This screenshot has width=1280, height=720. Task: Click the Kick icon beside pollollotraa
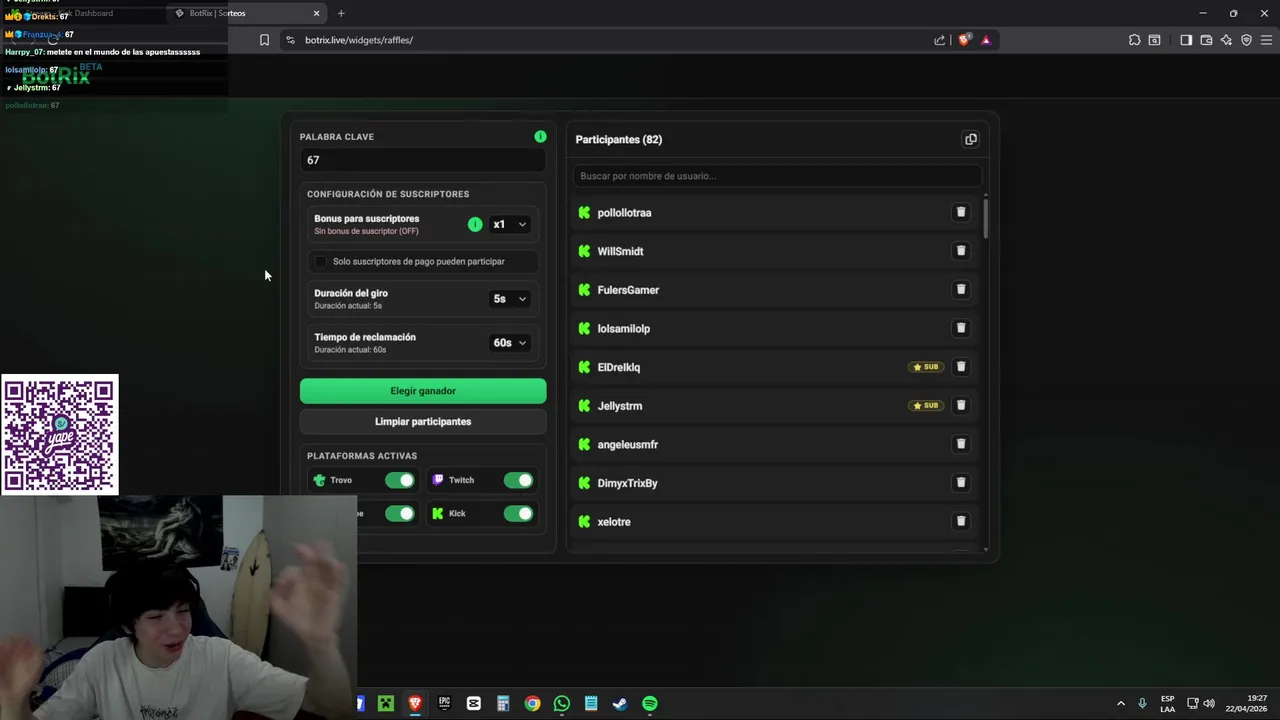584,212
